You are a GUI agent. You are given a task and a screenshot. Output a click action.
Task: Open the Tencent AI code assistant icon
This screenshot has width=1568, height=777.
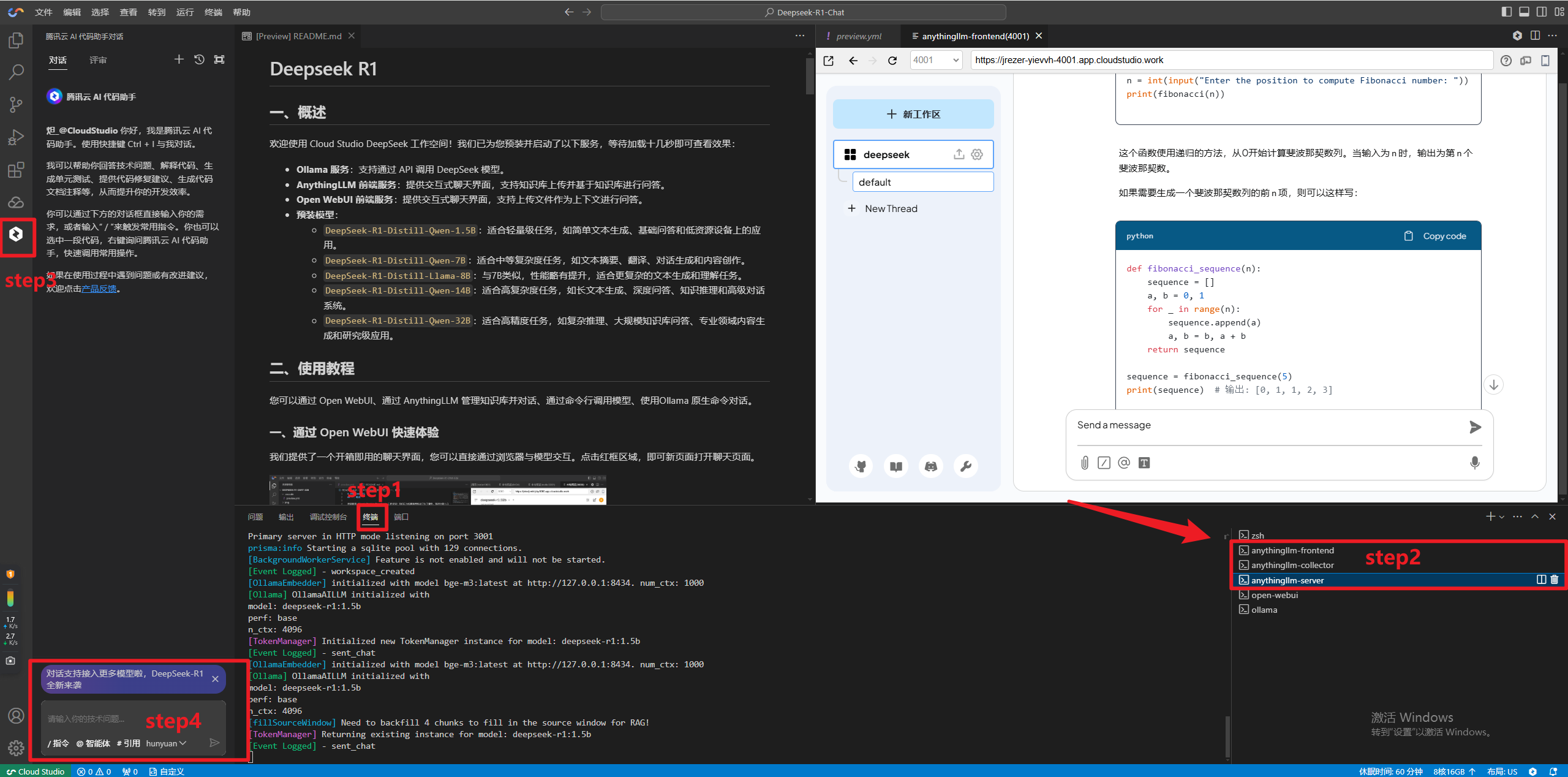(x=16, y=234)
